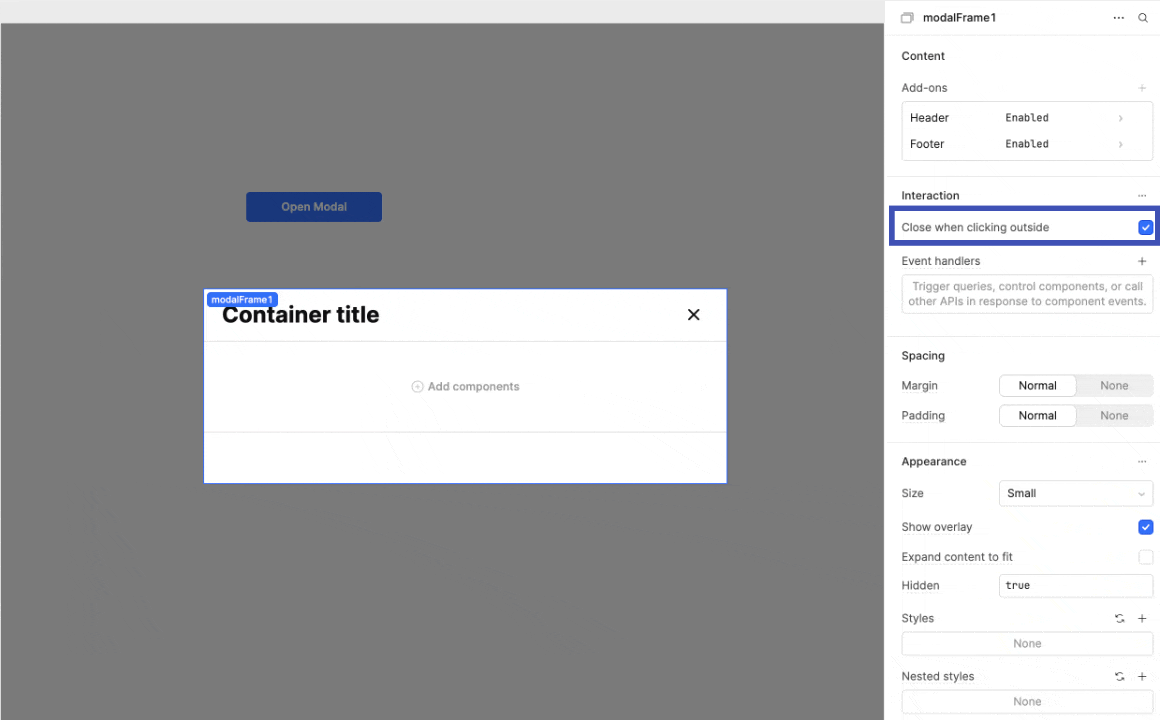Open the Size dropdown showing Small
Screen dimensions: 1160x720
coord(1076,493)
